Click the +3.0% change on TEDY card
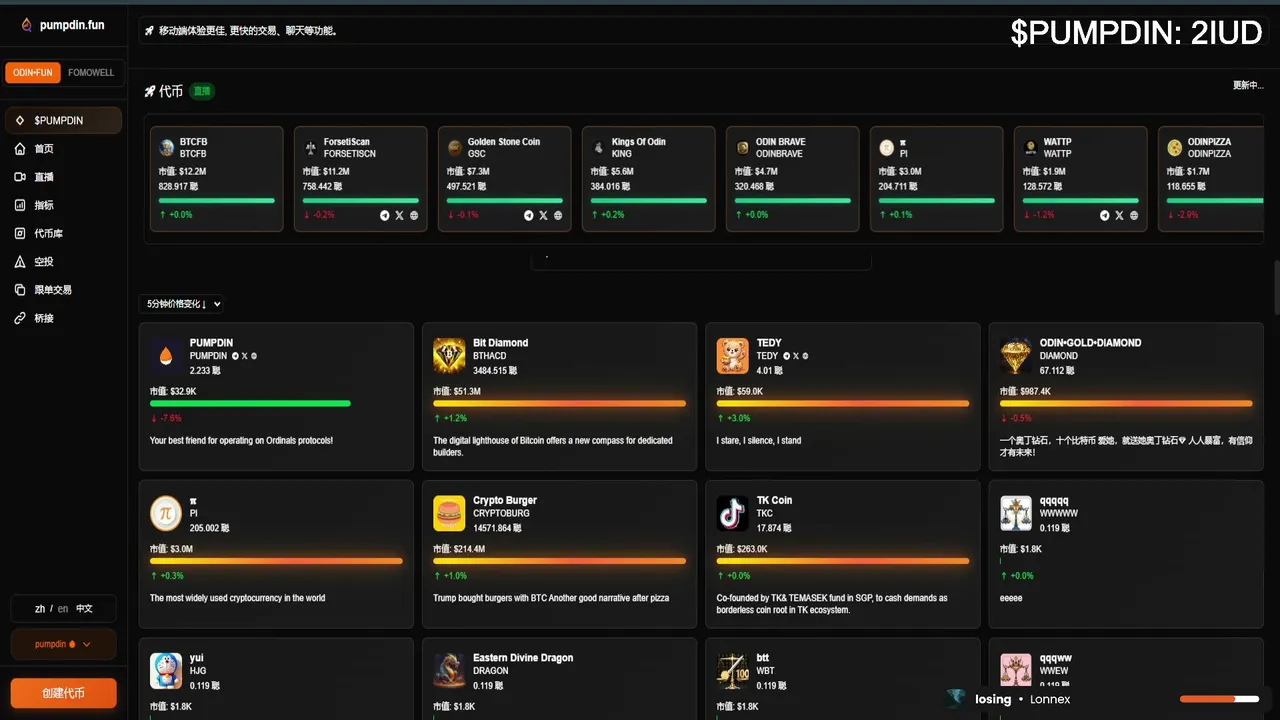 click(733, 418)
